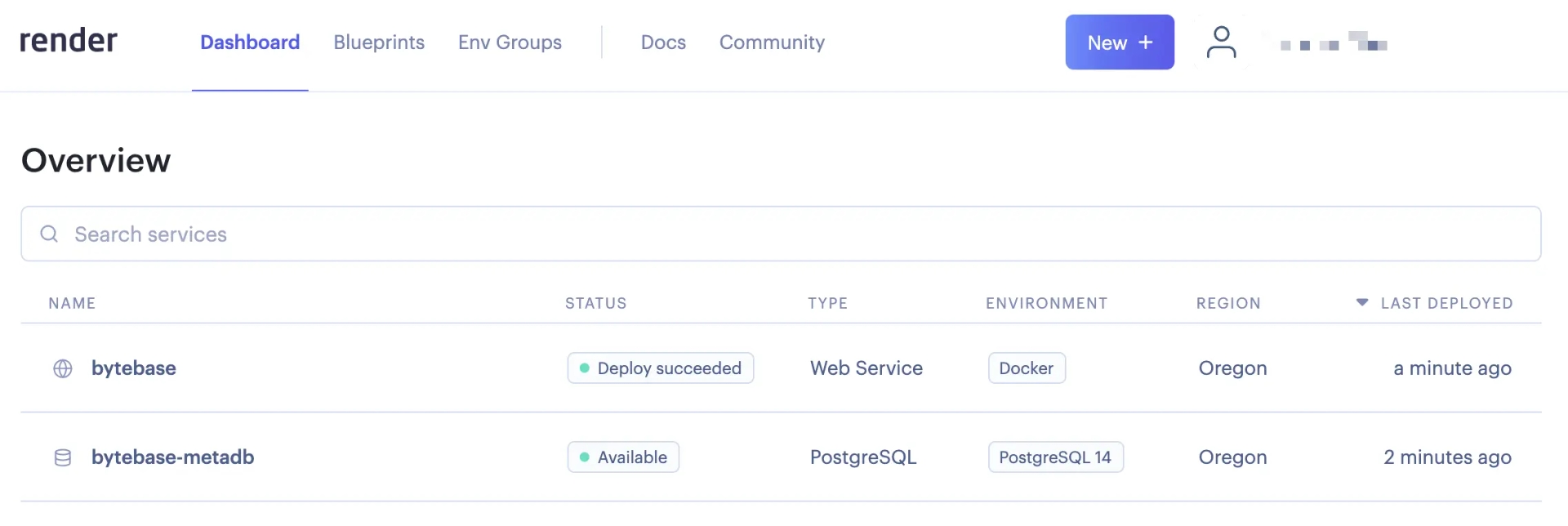Toggle sort arrow next to Last Deployed

pos(1361,302)
